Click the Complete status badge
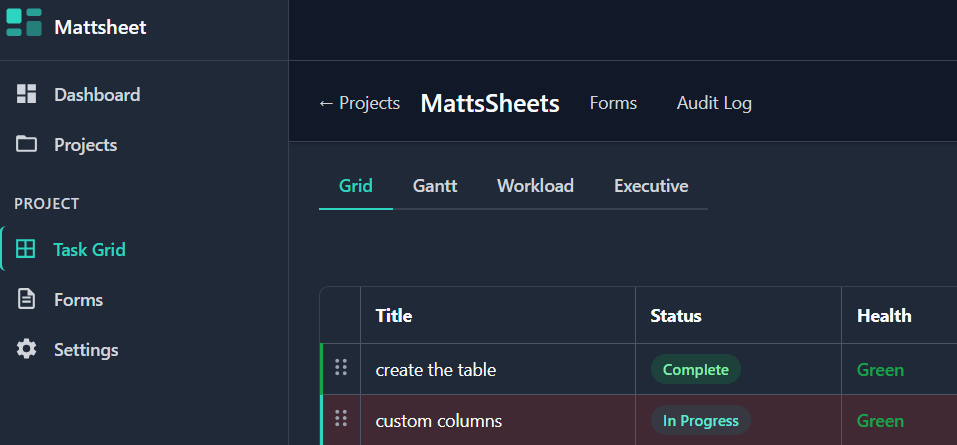Screen dimensions: 957x445 696,369
